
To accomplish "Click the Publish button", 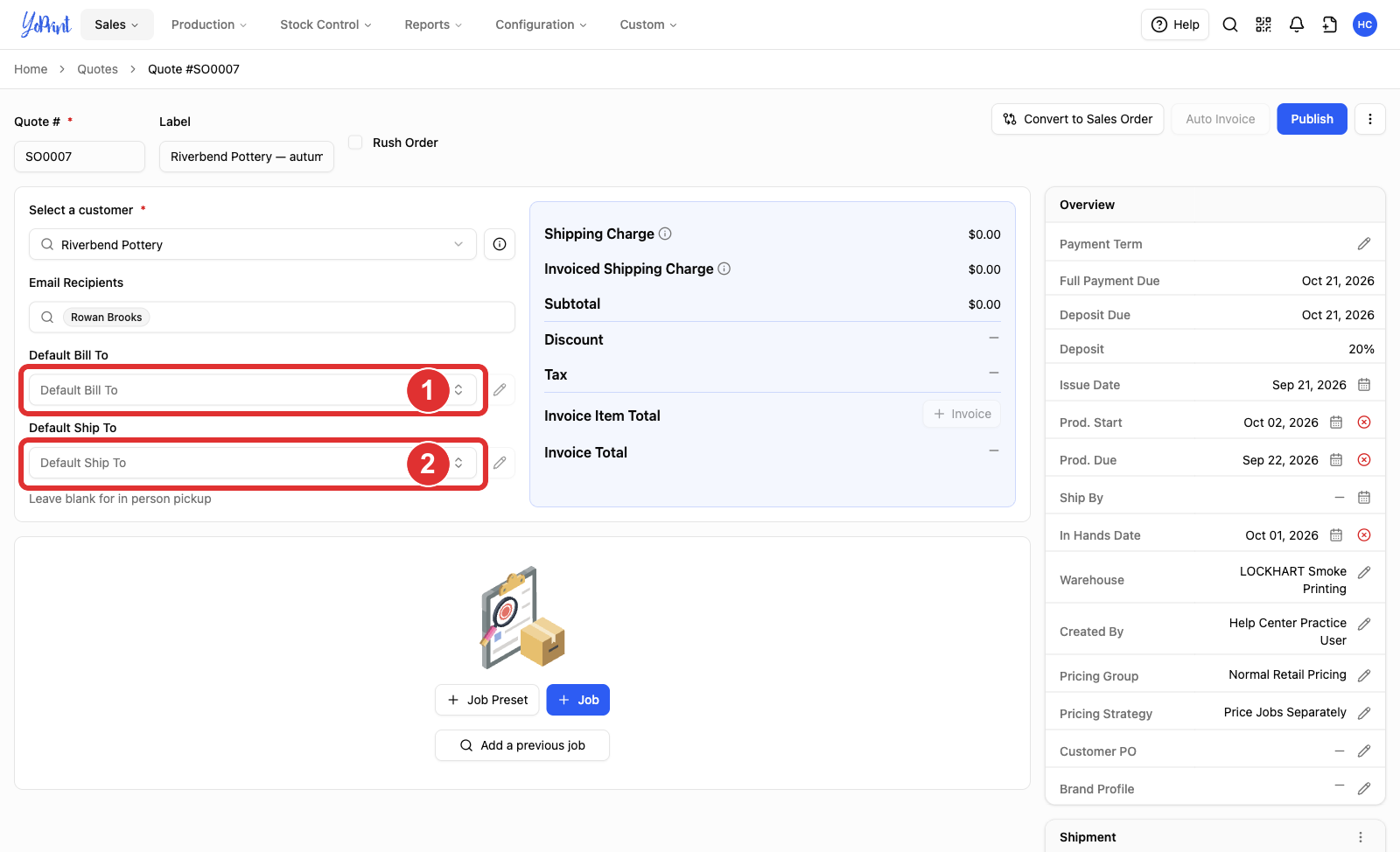I will pos(1312,119).
